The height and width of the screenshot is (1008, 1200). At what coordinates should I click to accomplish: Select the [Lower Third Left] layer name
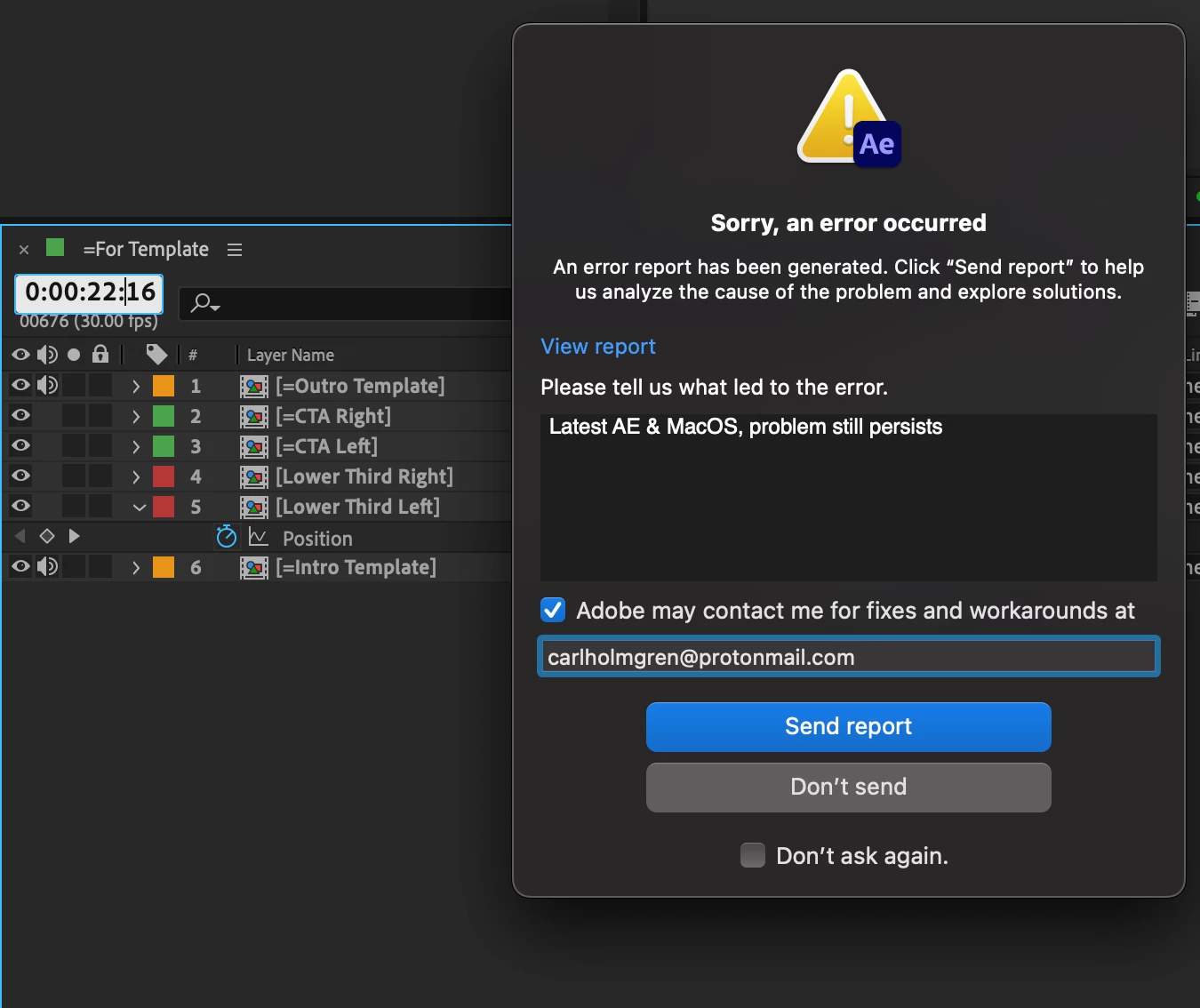click(x=358, y=507)
